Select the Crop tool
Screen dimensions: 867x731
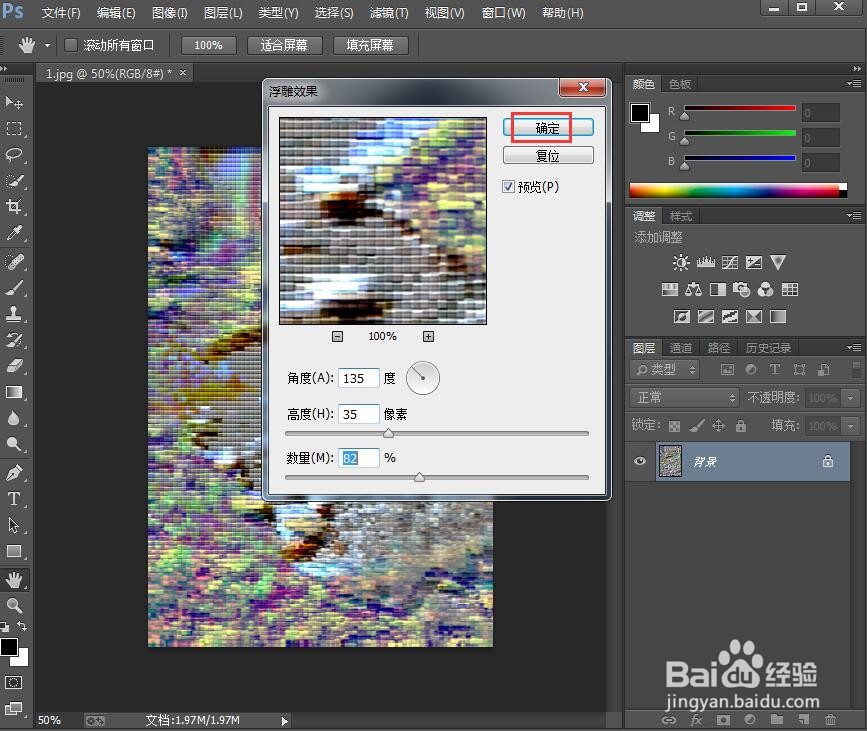point(14,207)
